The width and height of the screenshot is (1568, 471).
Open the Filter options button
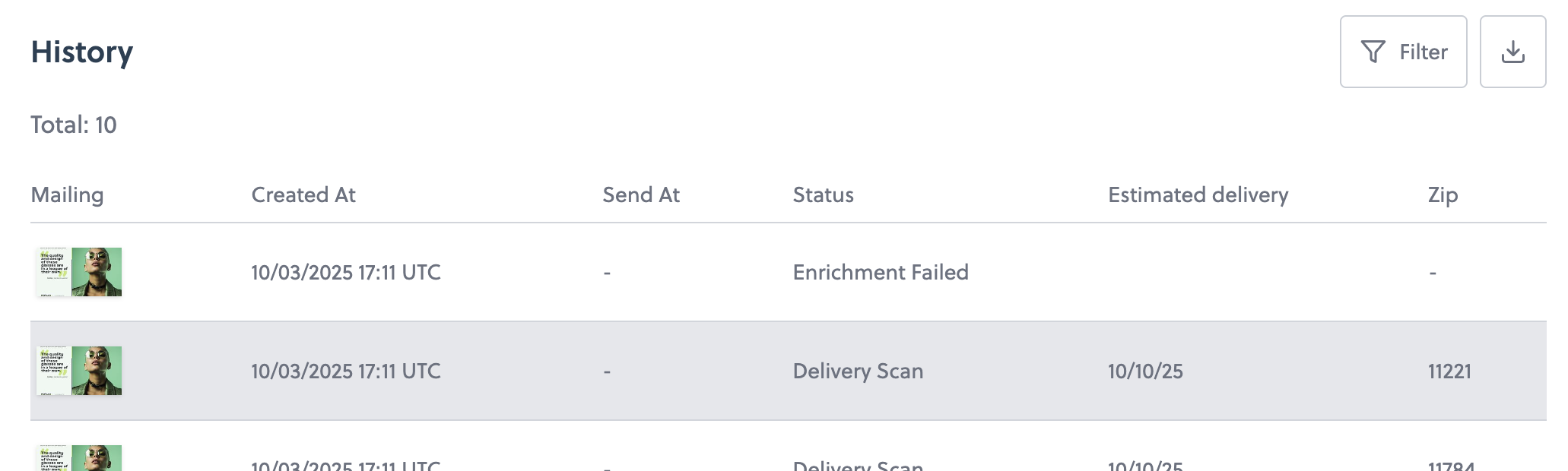1403,52
